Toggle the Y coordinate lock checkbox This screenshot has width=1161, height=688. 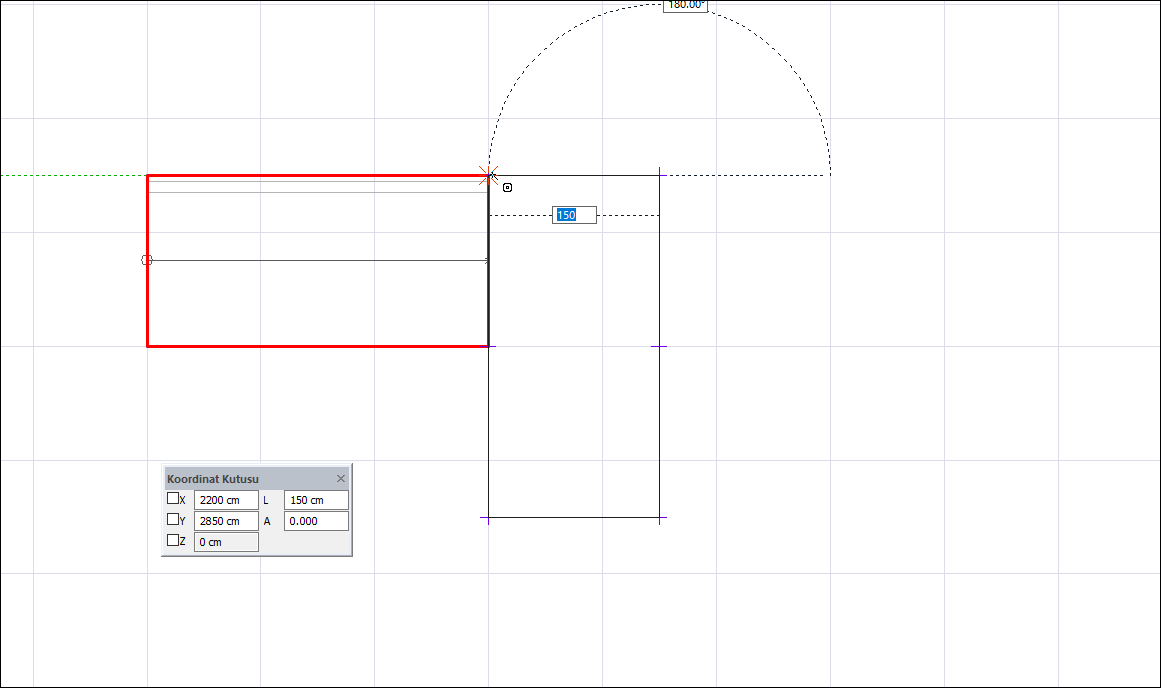point(173,520)
